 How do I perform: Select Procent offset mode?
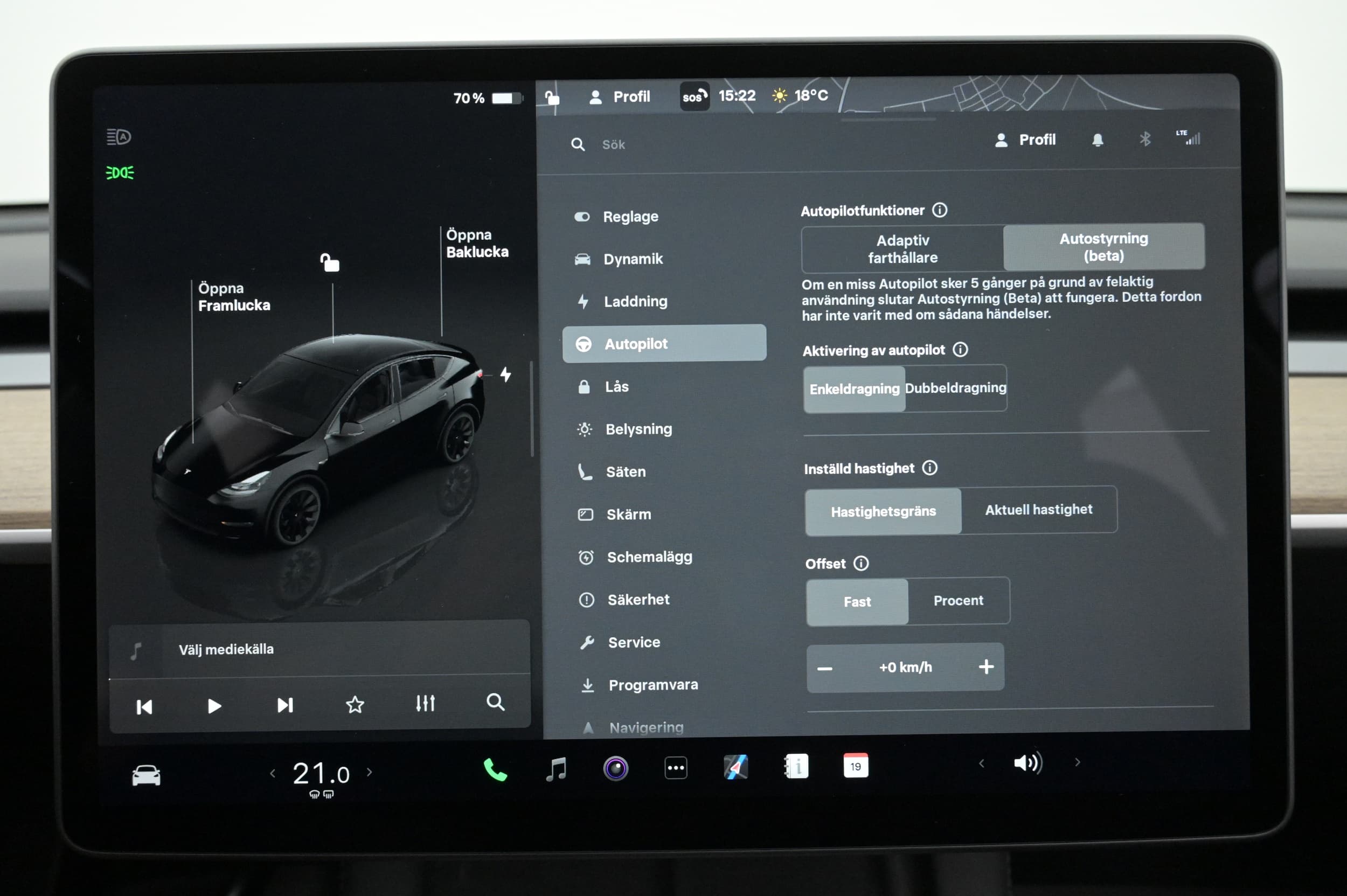(x=959, y=601)
